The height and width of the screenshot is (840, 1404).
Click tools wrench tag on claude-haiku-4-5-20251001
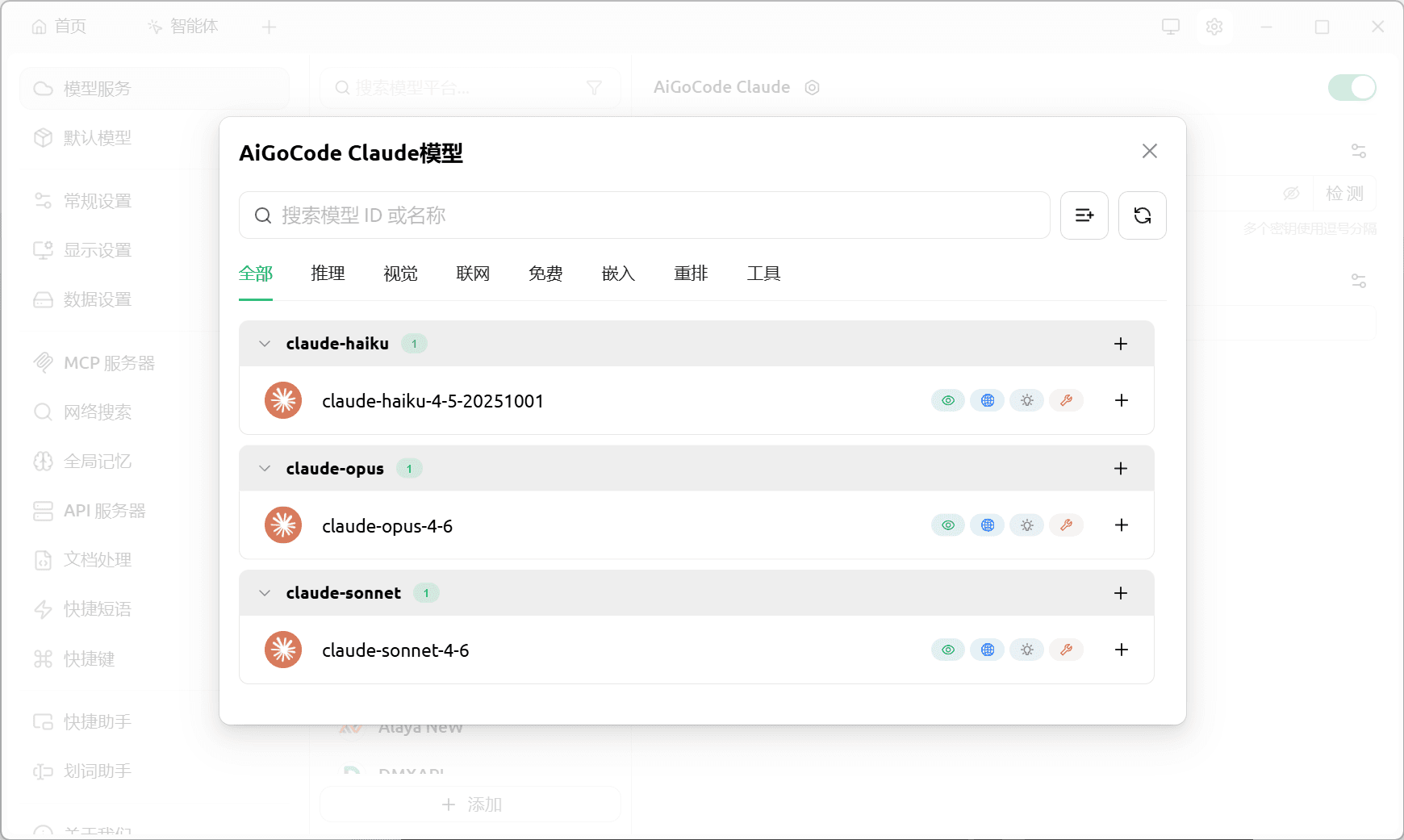click(1066, 400)
